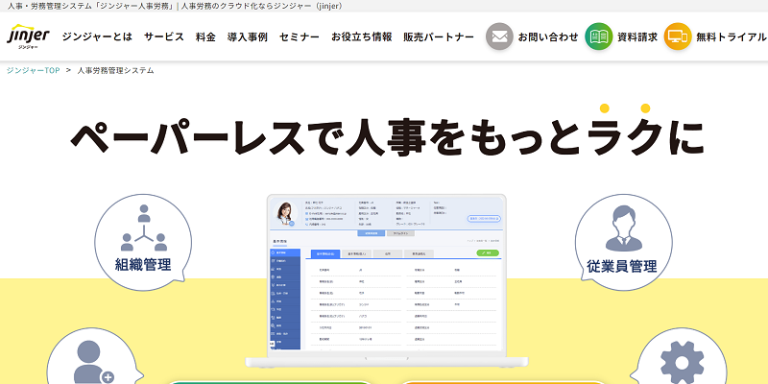This screenshot has width=768, height=384.
Task: Click the 資料請求 link
Action: click(x=637, y=37)
